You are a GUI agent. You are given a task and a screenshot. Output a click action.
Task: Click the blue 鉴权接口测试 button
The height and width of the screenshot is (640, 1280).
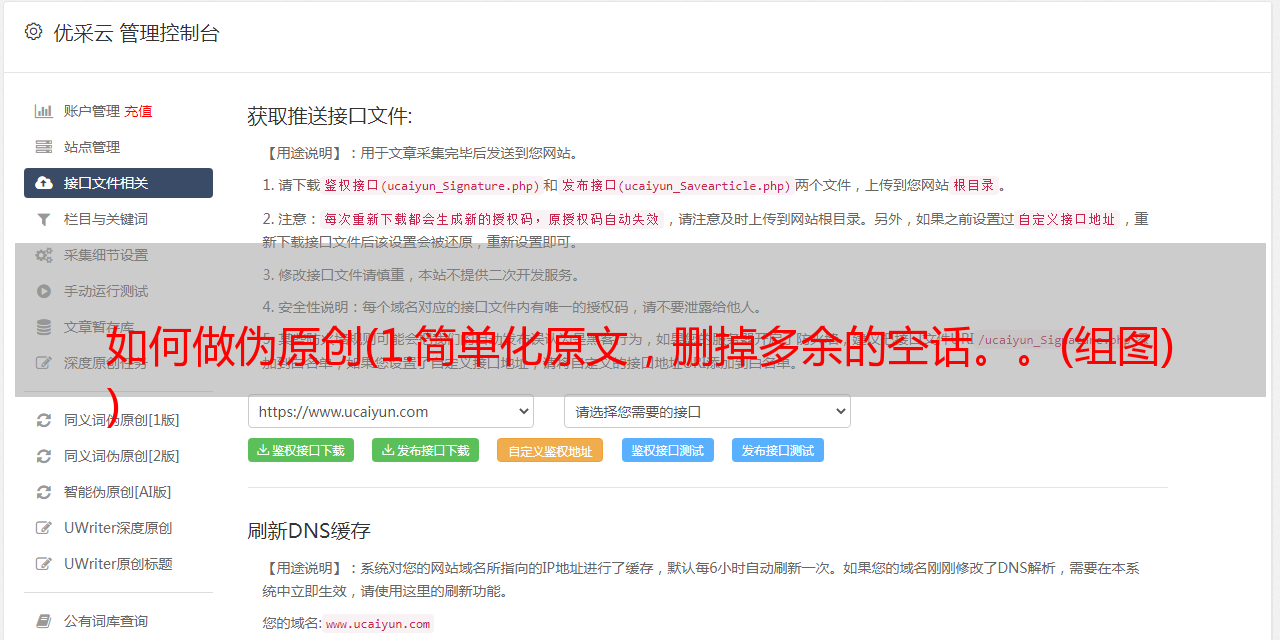(668, 450)
